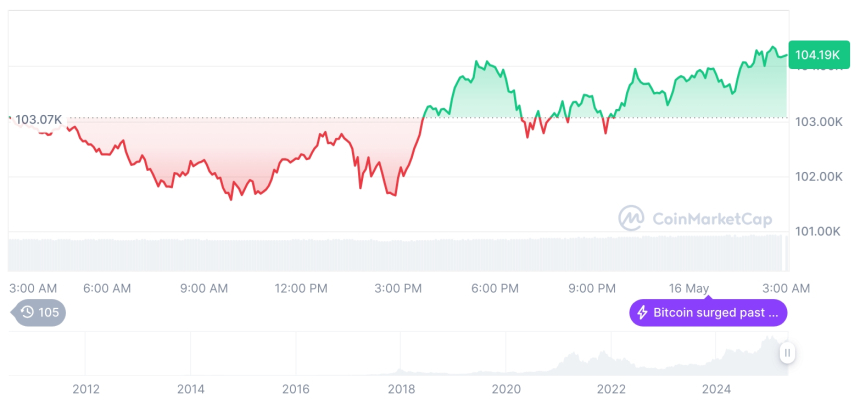Select 2020 on the overview timeline
The width and height of the screenshot is (860, 401).
click(506, 389)
